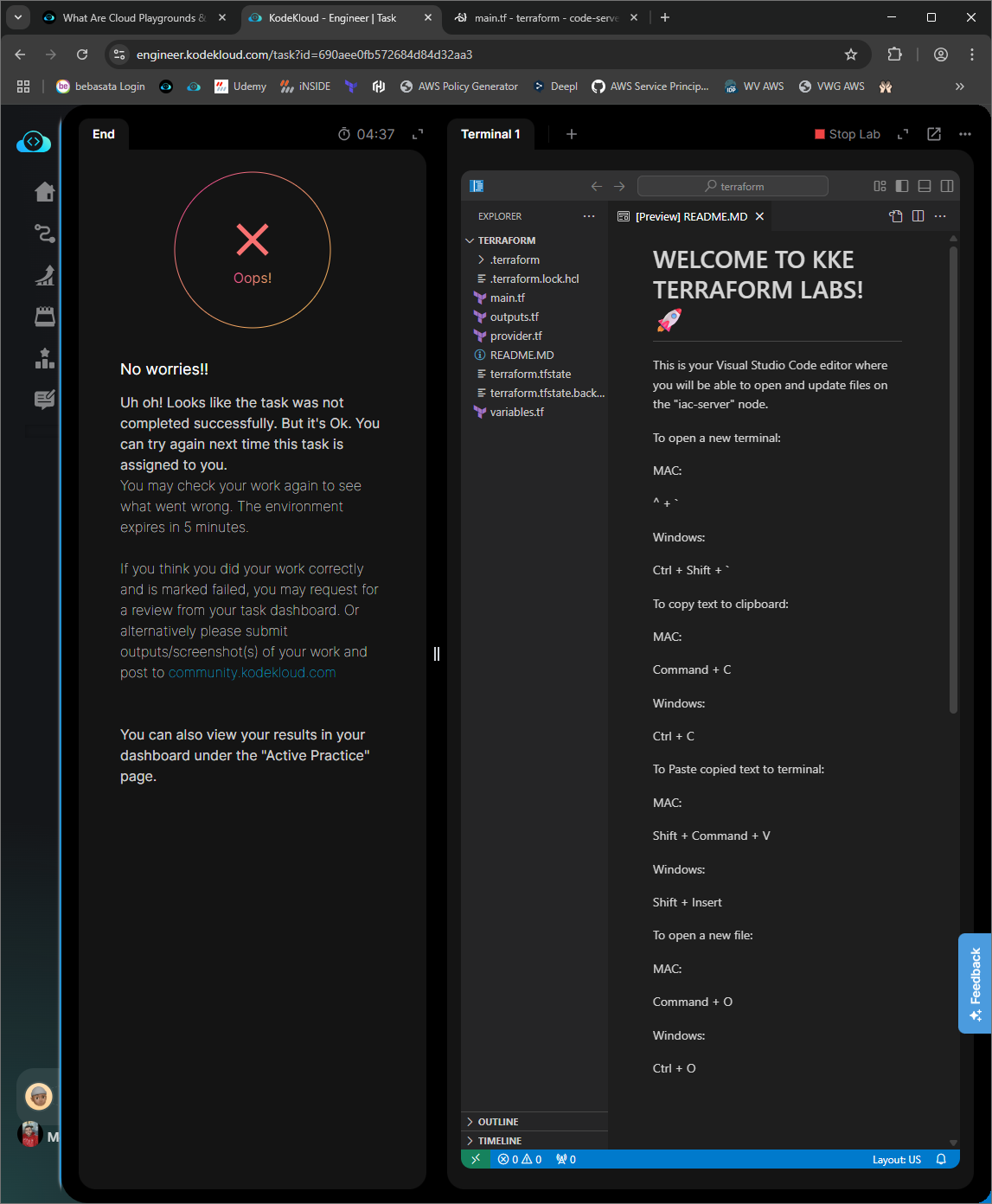
Task: Open main.tf in the explorer
Action: coord(508,298)
